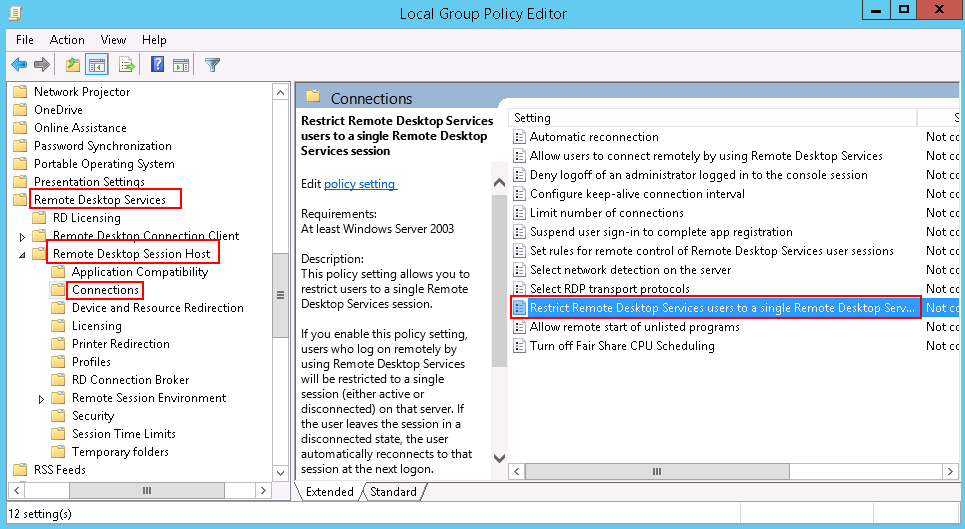Click the Back arrow toolbar icon

(x=19, y=64)
